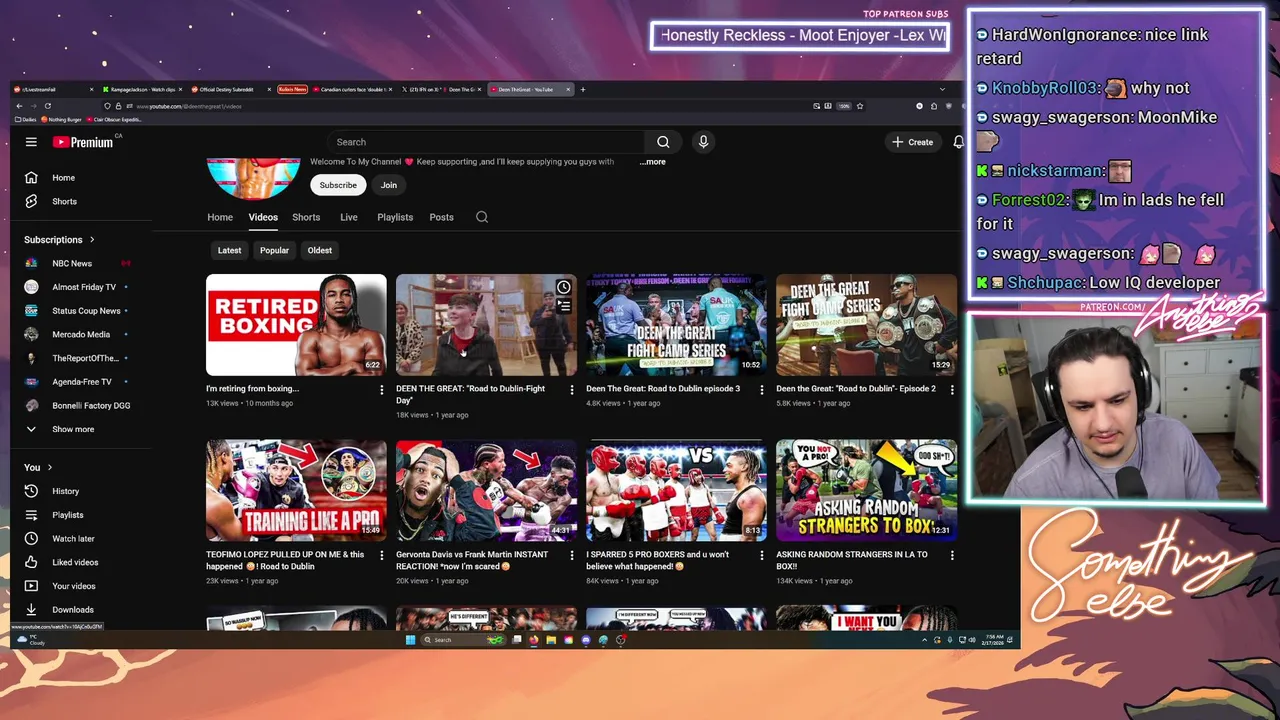Expand channel description ...more
Screen dimensions: 1280x720
point(653,162)
